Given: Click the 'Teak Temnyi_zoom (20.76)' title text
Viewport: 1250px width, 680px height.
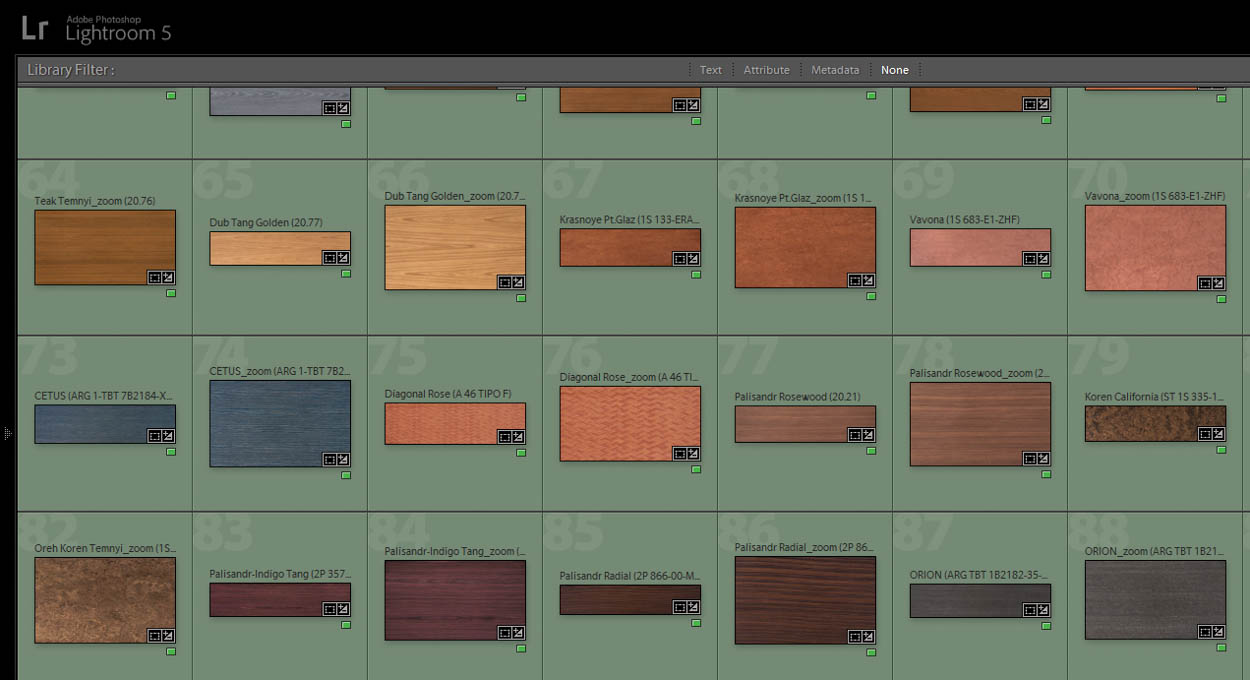Looking at the screenshot, I should tap(95, 201).
